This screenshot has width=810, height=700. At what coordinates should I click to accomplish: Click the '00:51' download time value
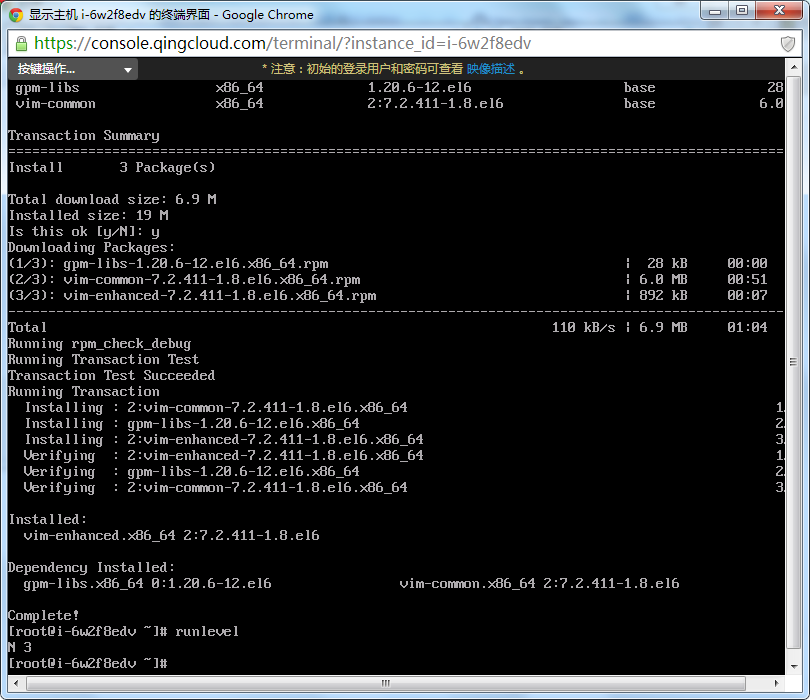point(747,279)
